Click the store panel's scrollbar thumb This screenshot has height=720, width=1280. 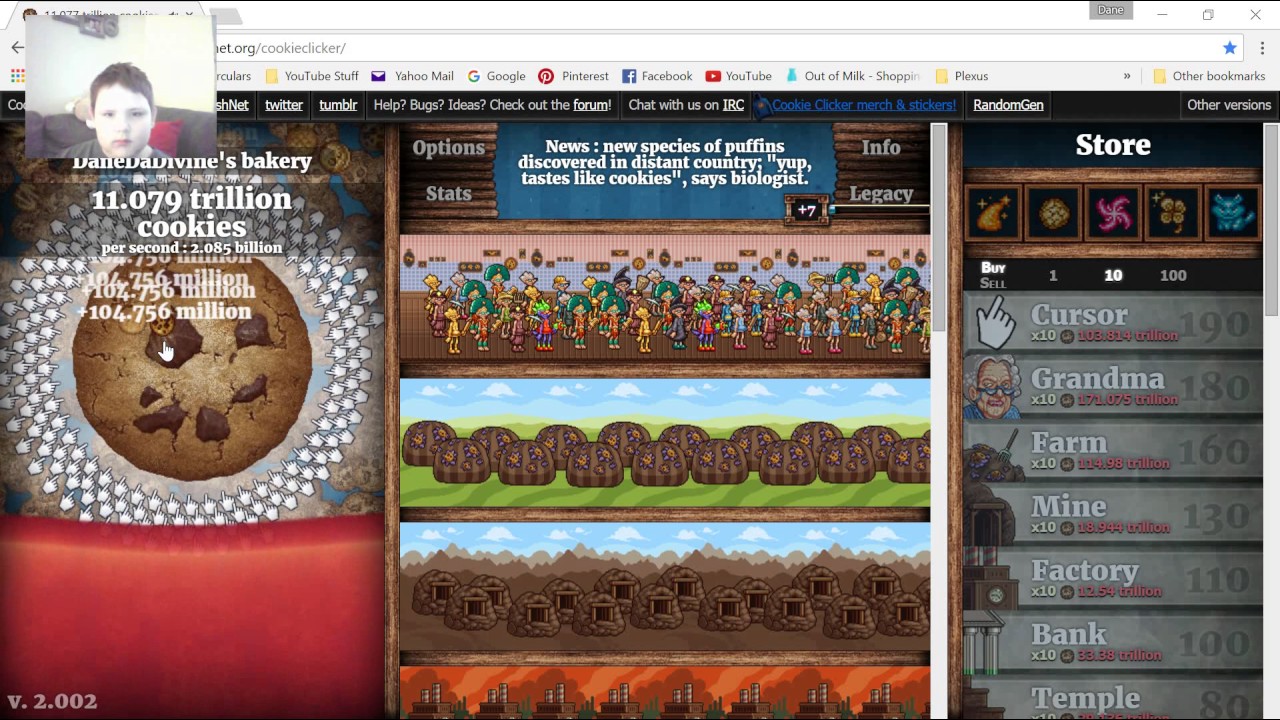click(1271, 220)
